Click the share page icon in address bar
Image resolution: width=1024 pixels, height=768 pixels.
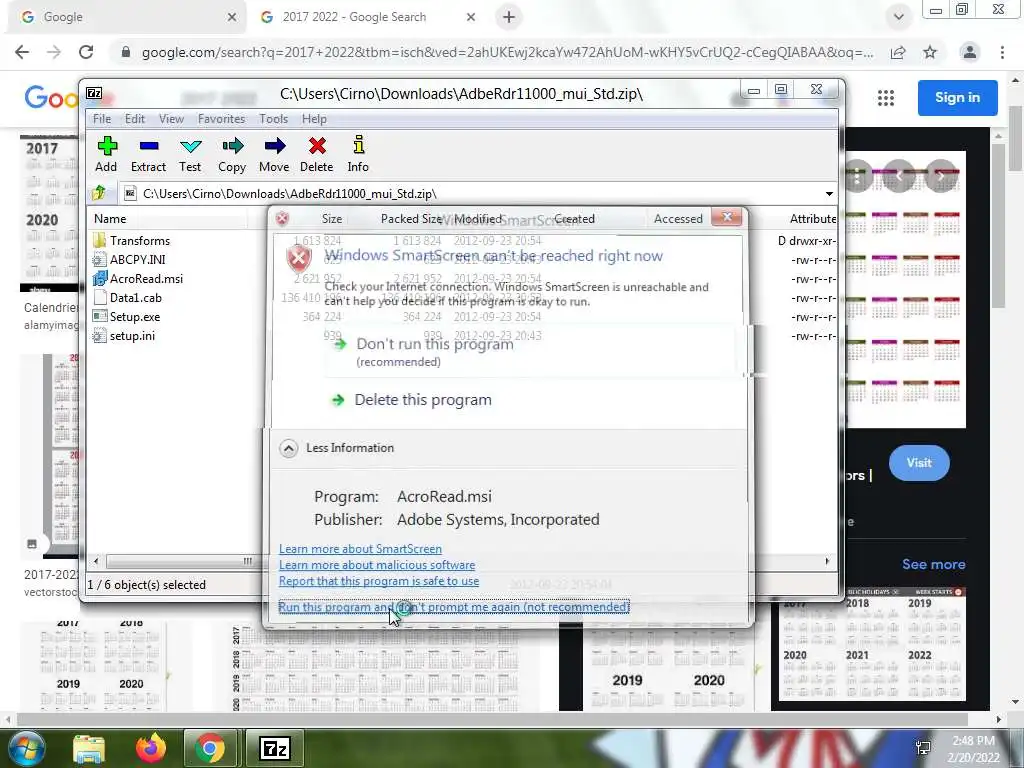[898, 52]
